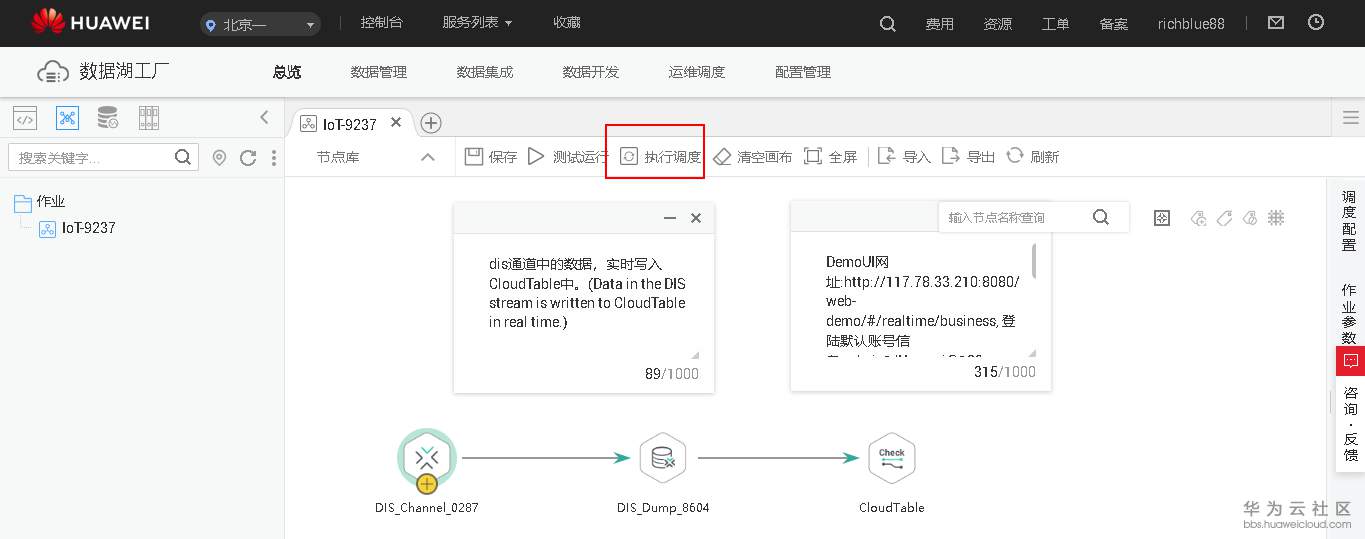
Task: Click the plain tag icon on canvas toolbar
Action: (1224, 218)
